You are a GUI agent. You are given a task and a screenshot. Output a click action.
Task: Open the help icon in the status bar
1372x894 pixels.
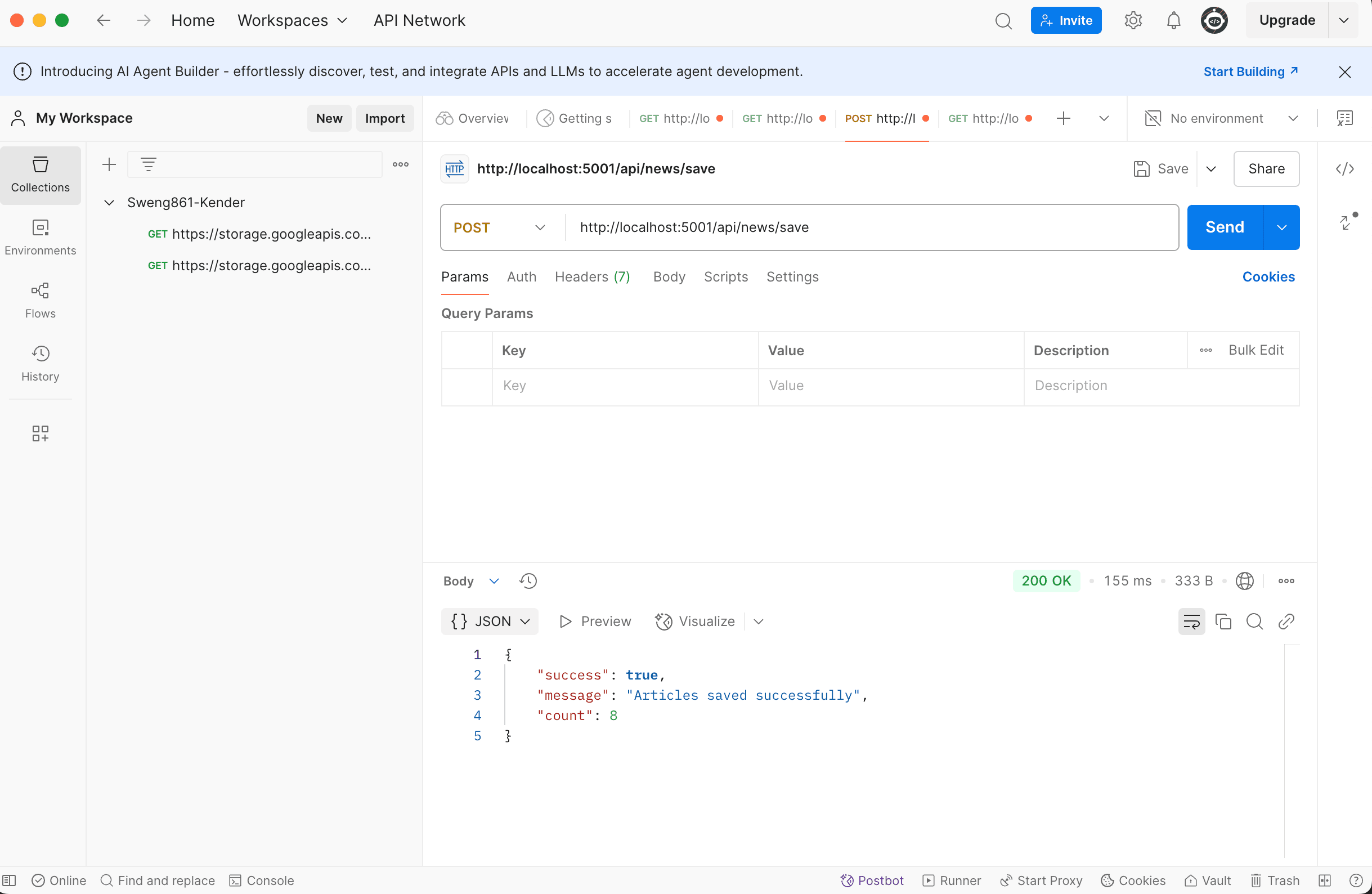point(1356,880)
